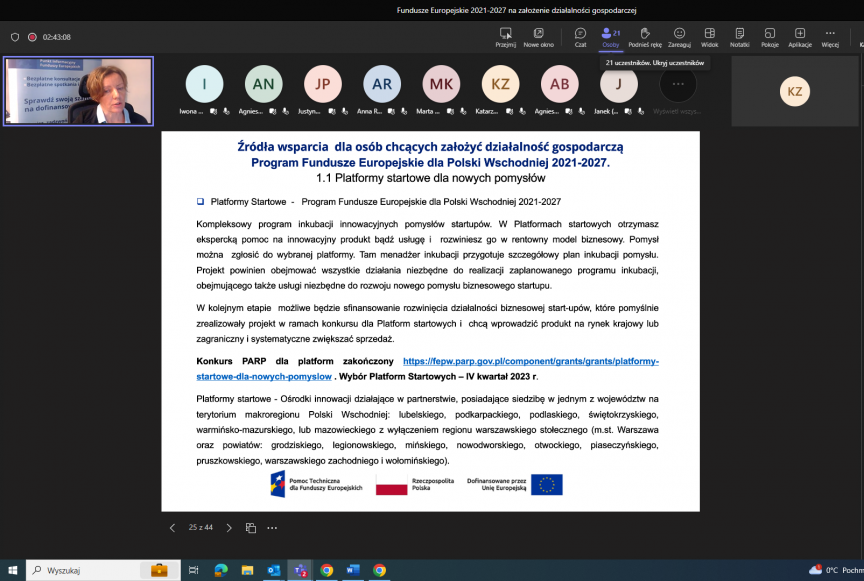The image size is (864, 581).
Task: Open File Explorer from taskbar
Action: (247, 571)
